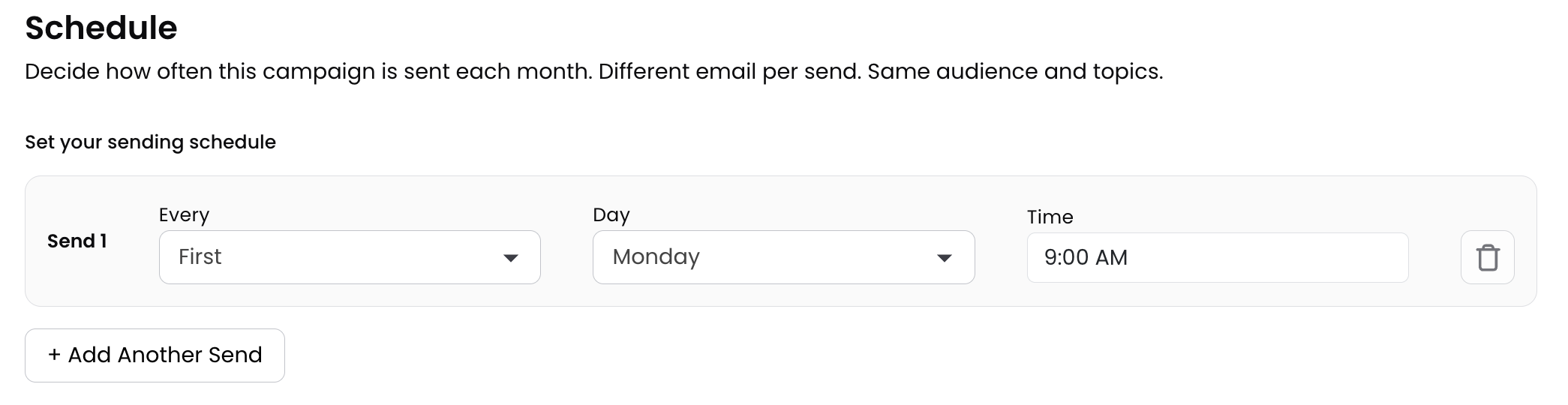
Task: Click the Every field label
Action: (184, 214)
